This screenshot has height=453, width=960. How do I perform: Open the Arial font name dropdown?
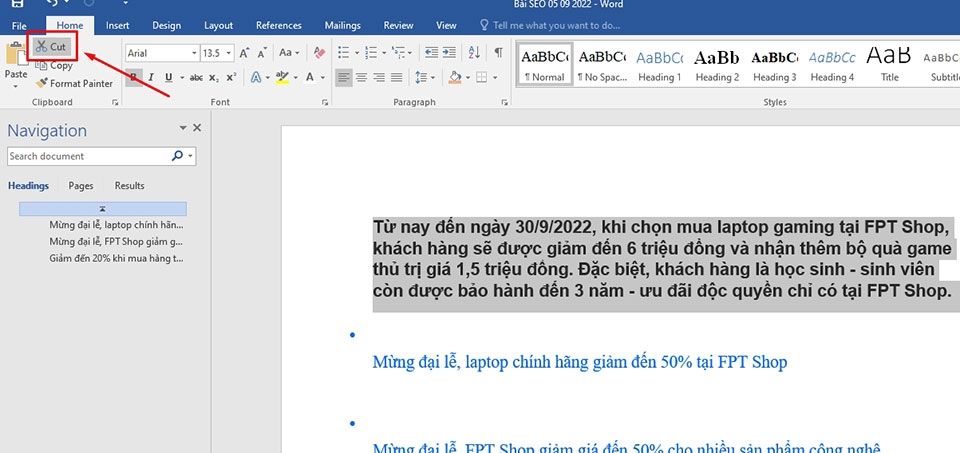coord(194,53)
